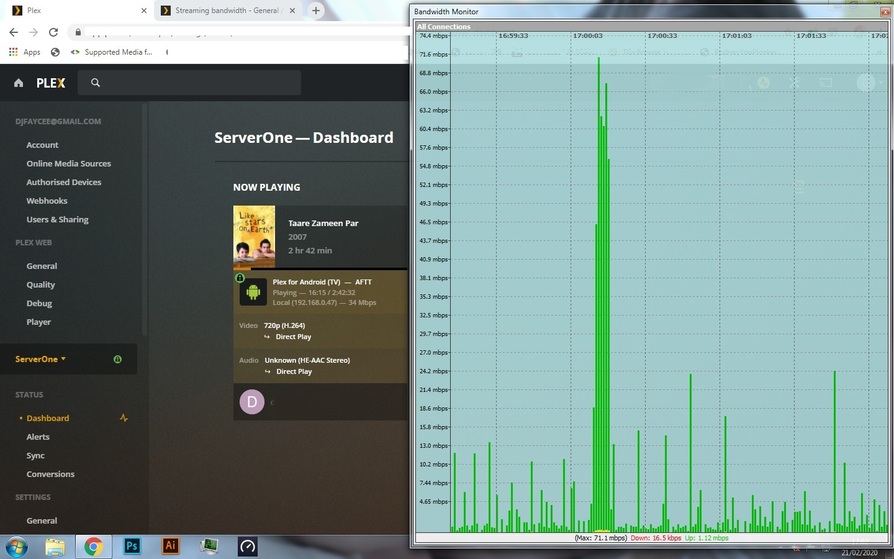
Task: Click the Up 1.12 mbps status text
Action: (706, 537)
